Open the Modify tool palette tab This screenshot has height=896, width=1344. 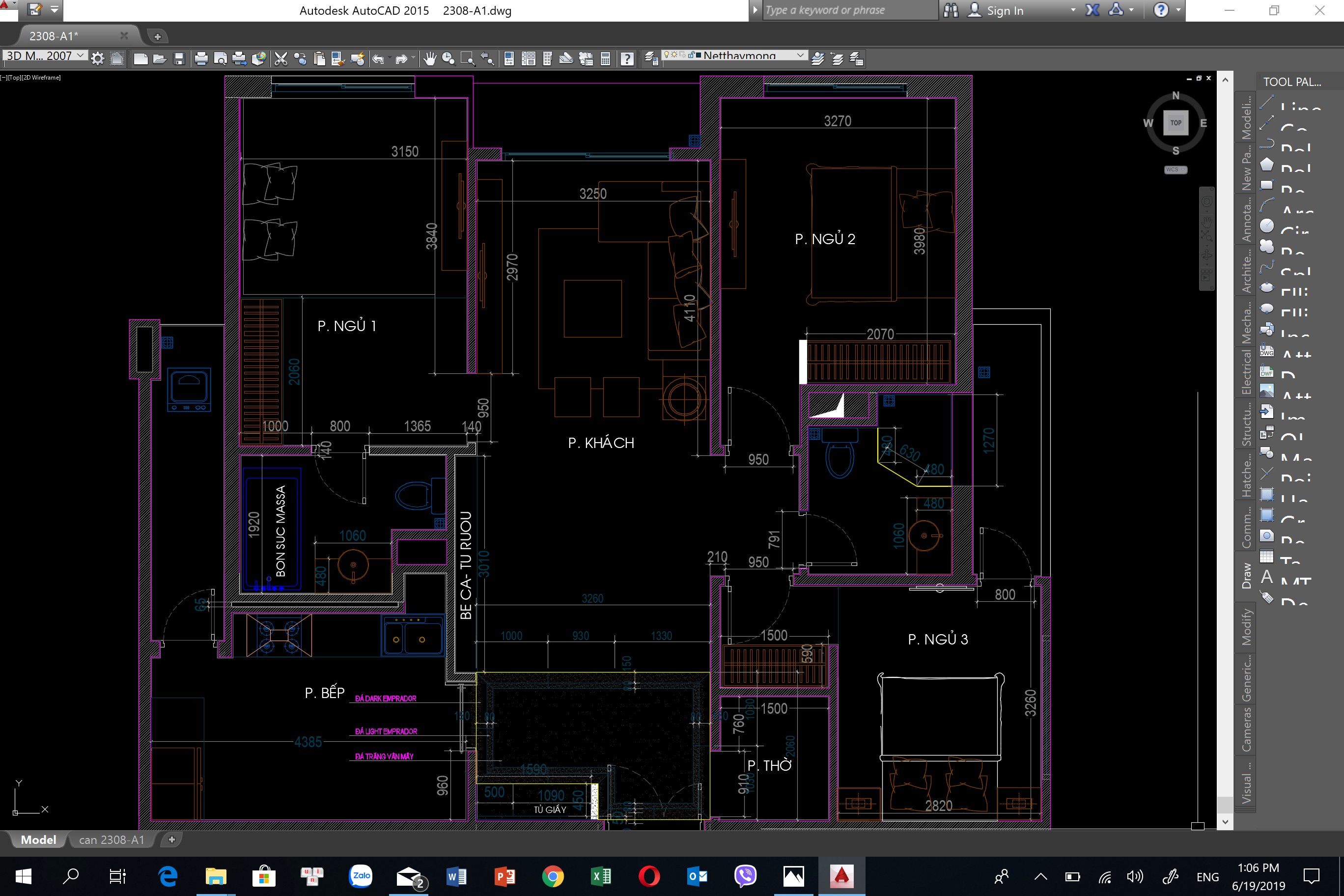pos(1246,627)
